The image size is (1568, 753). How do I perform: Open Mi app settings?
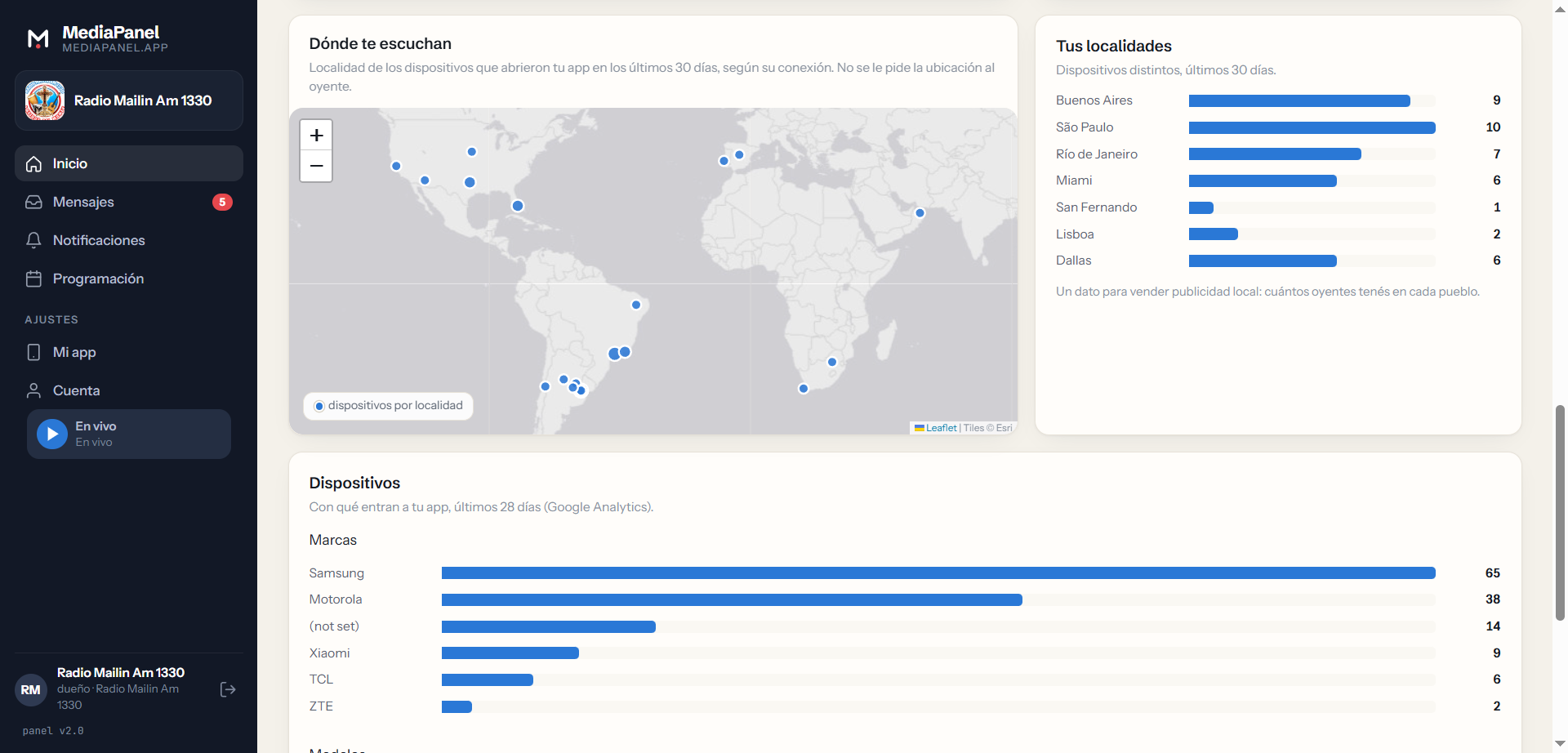(x=129, y=352)
